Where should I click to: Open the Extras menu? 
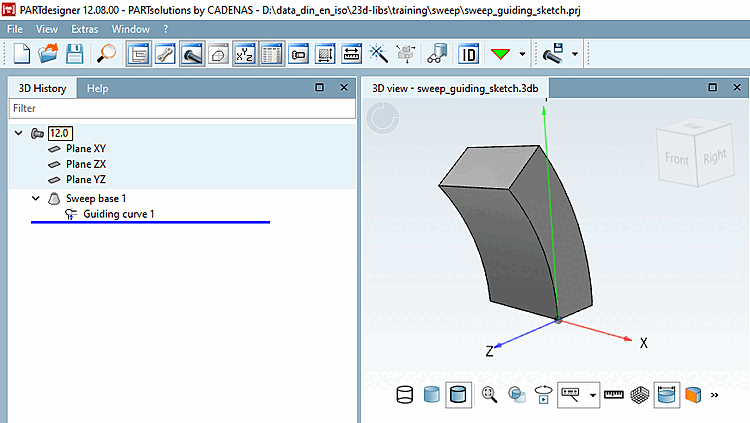tap(85, 29)
